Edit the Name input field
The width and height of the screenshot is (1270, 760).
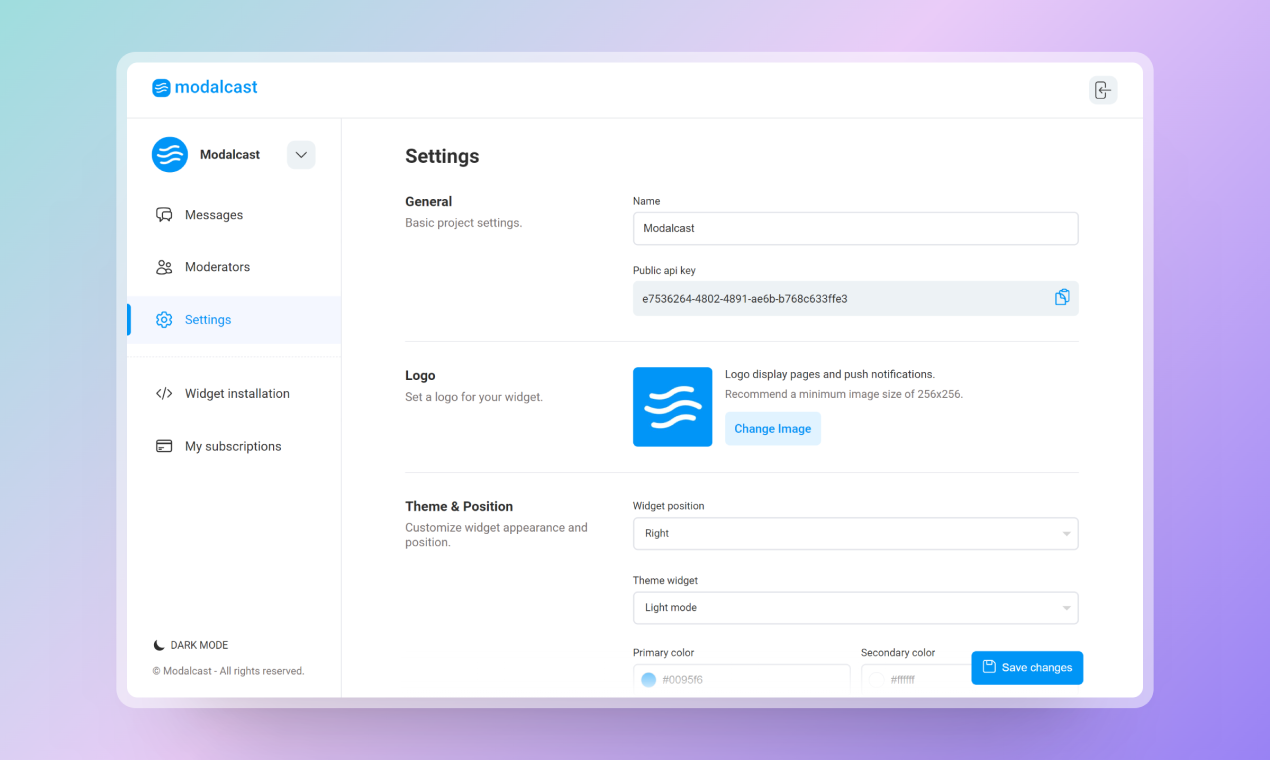tap(856, 228)
